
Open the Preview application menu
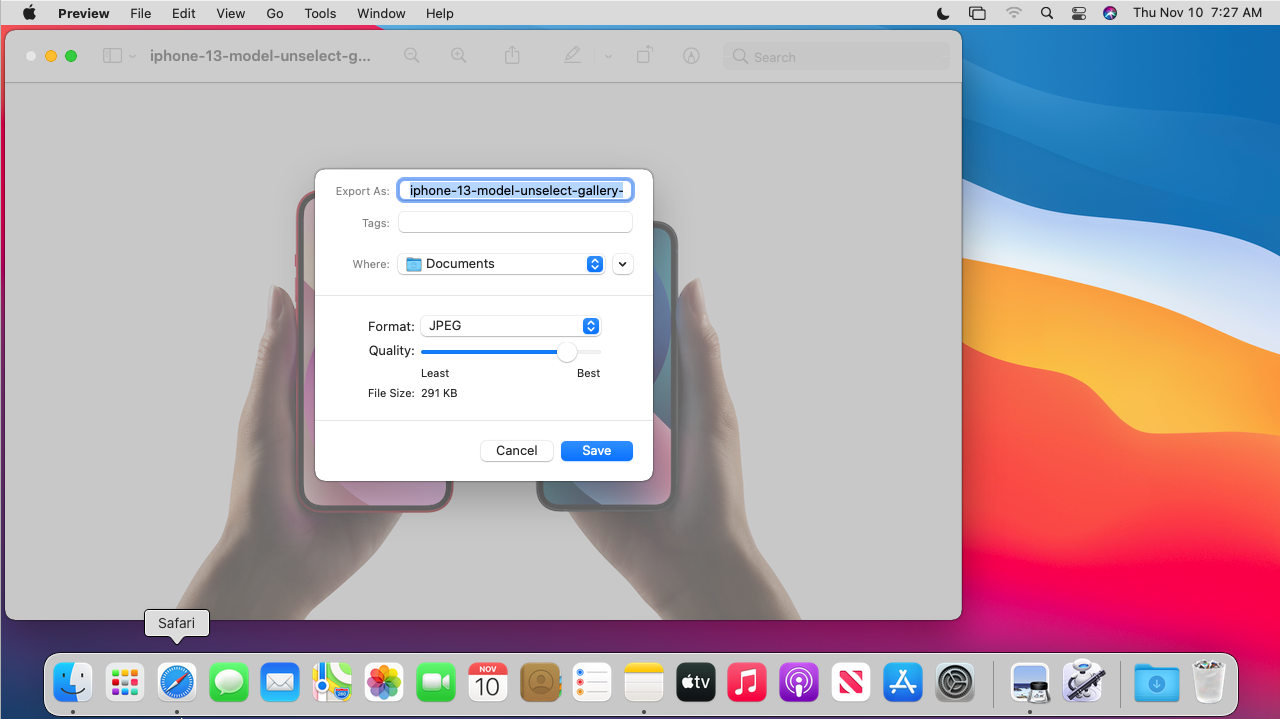84,13
